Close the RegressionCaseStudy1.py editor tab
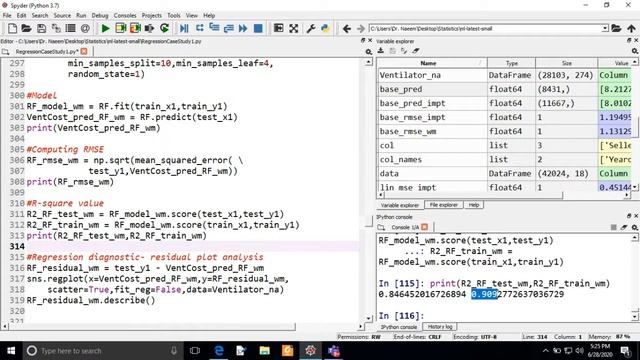The width and height of the screenshot is (640, 360). (84, 51)
